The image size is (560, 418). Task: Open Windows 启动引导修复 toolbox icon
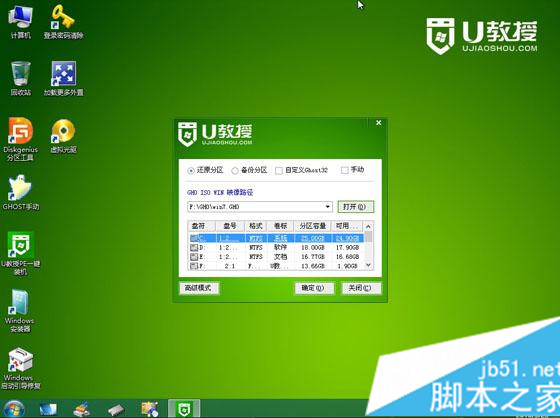pyautogui.click(x=20, y=368)
